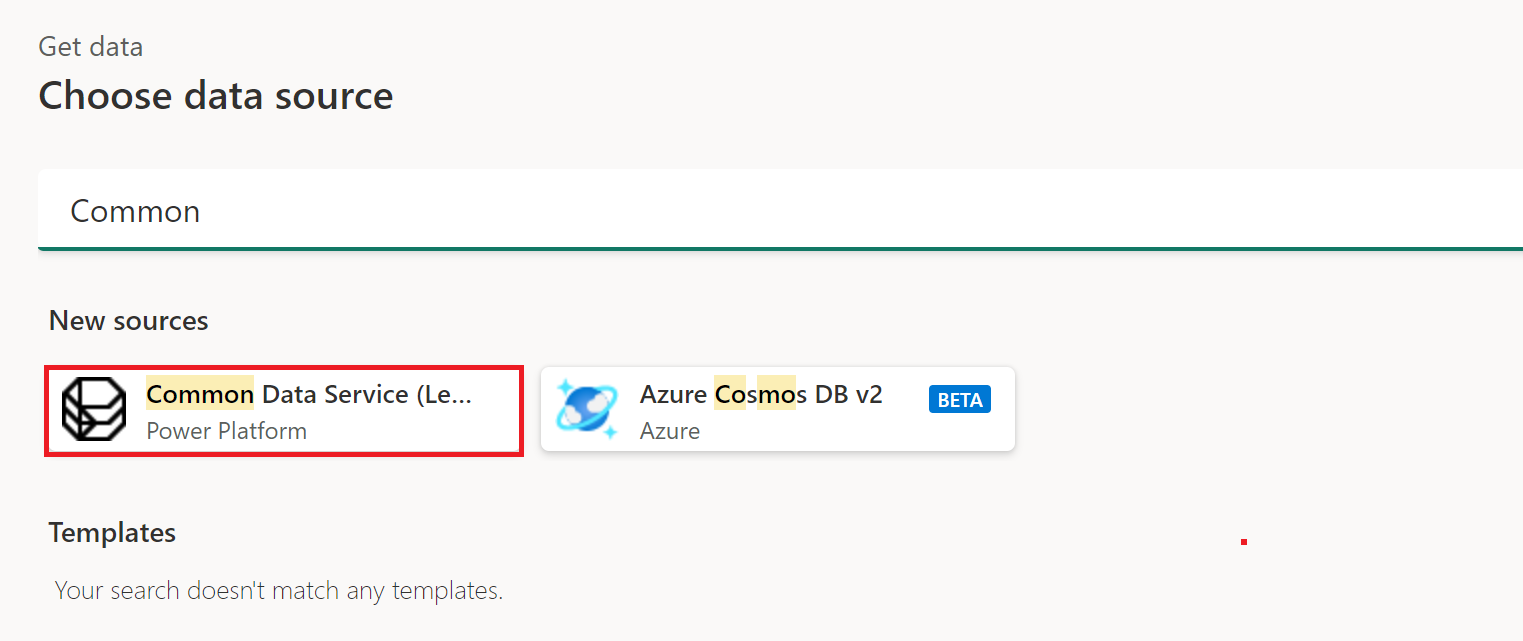Click the Templates section heading
Image resolution: width=1523 pixels, height=641 pixels.
[x=112, y=532]
